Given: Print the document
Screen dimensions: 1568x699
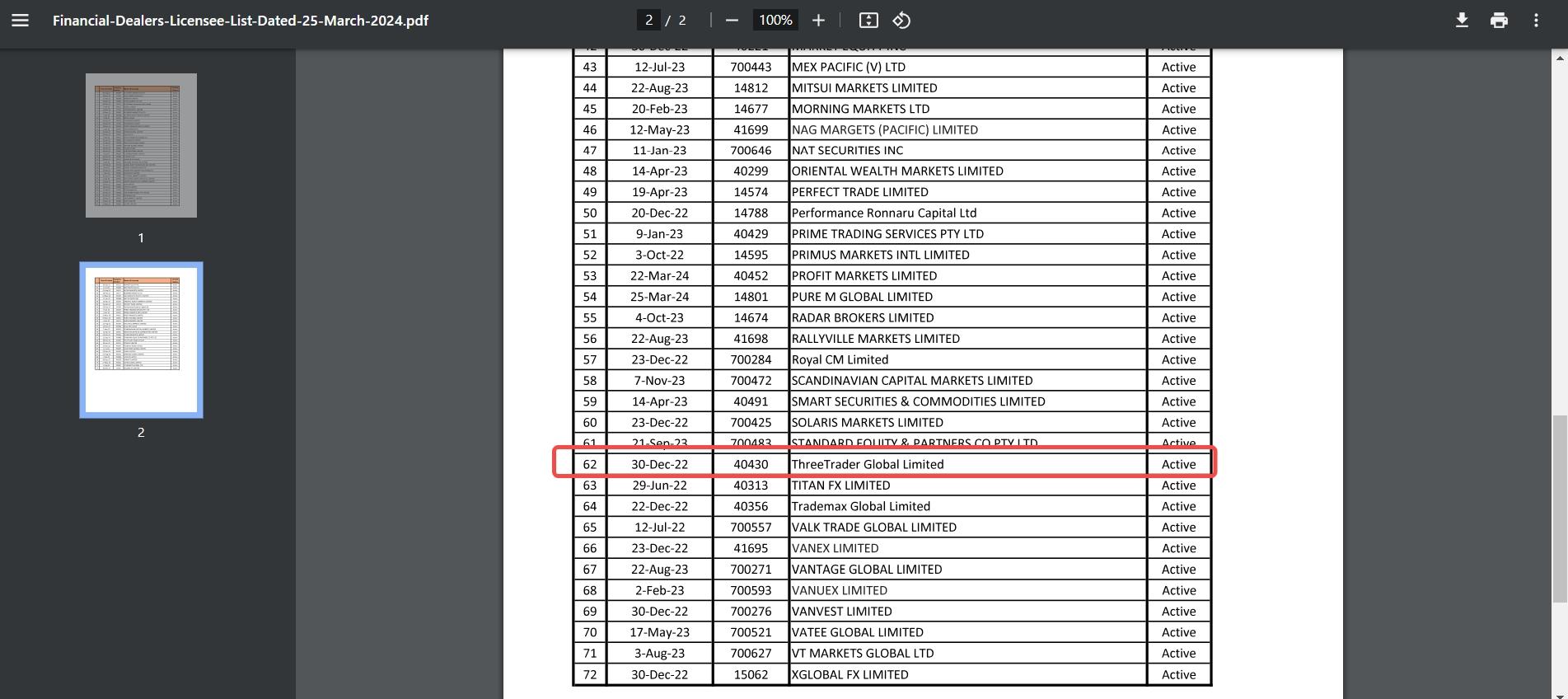Looking at the screenshot, I should (x=1499, y=21).
